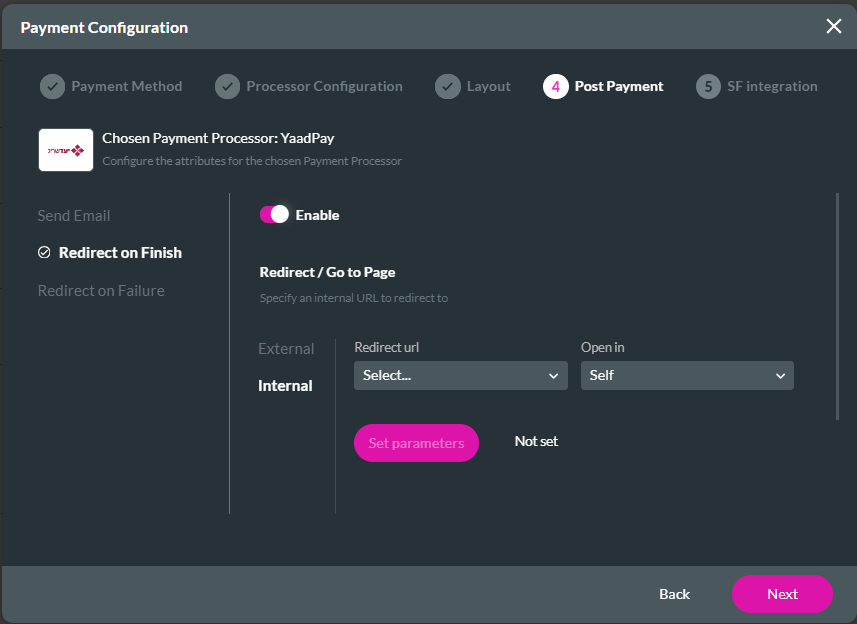The image size is (857, 624).
Task: Click the Back button
Action: pos(674,594)
